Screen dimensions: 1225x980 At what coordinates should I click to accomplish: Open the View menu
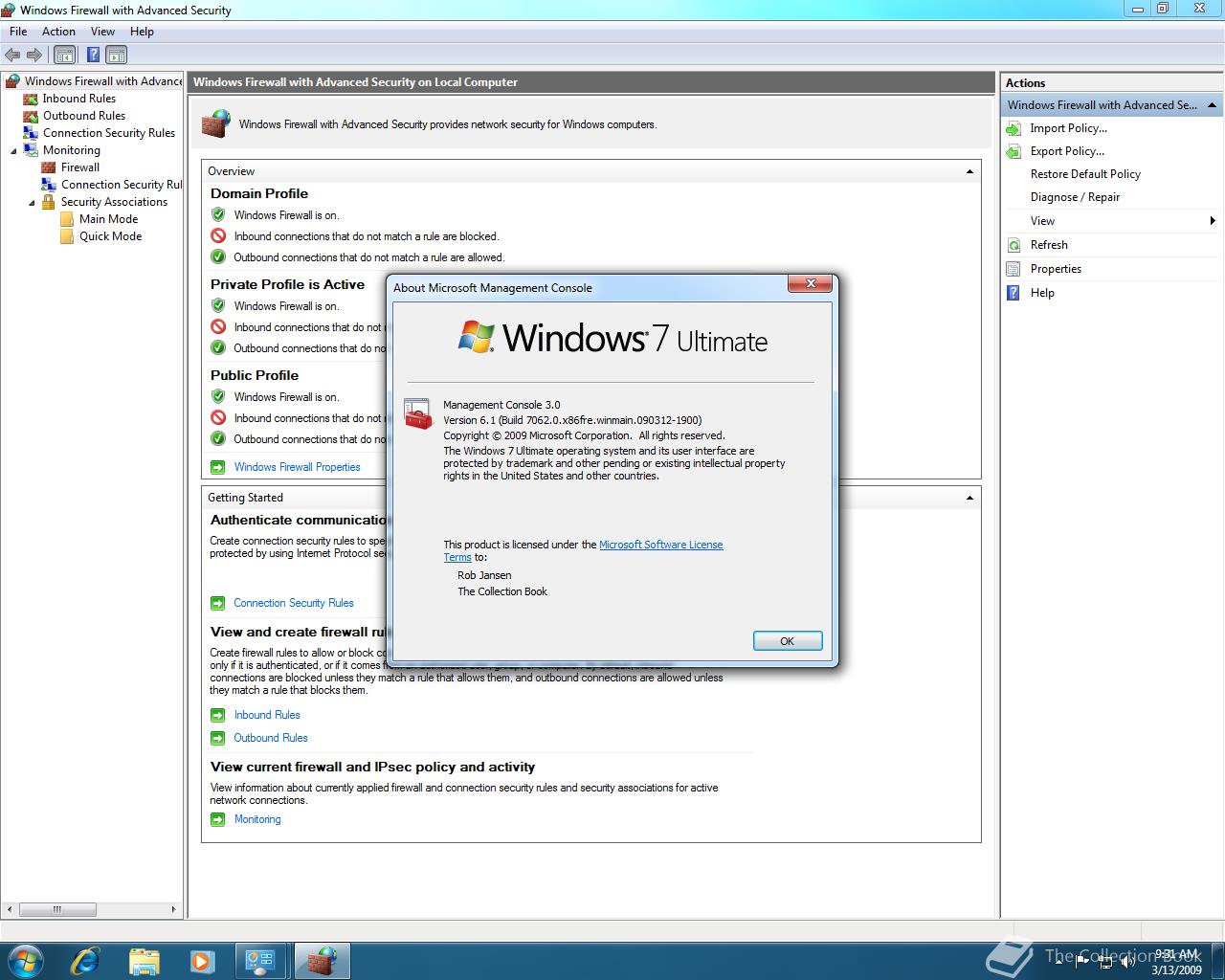(102, 32)
